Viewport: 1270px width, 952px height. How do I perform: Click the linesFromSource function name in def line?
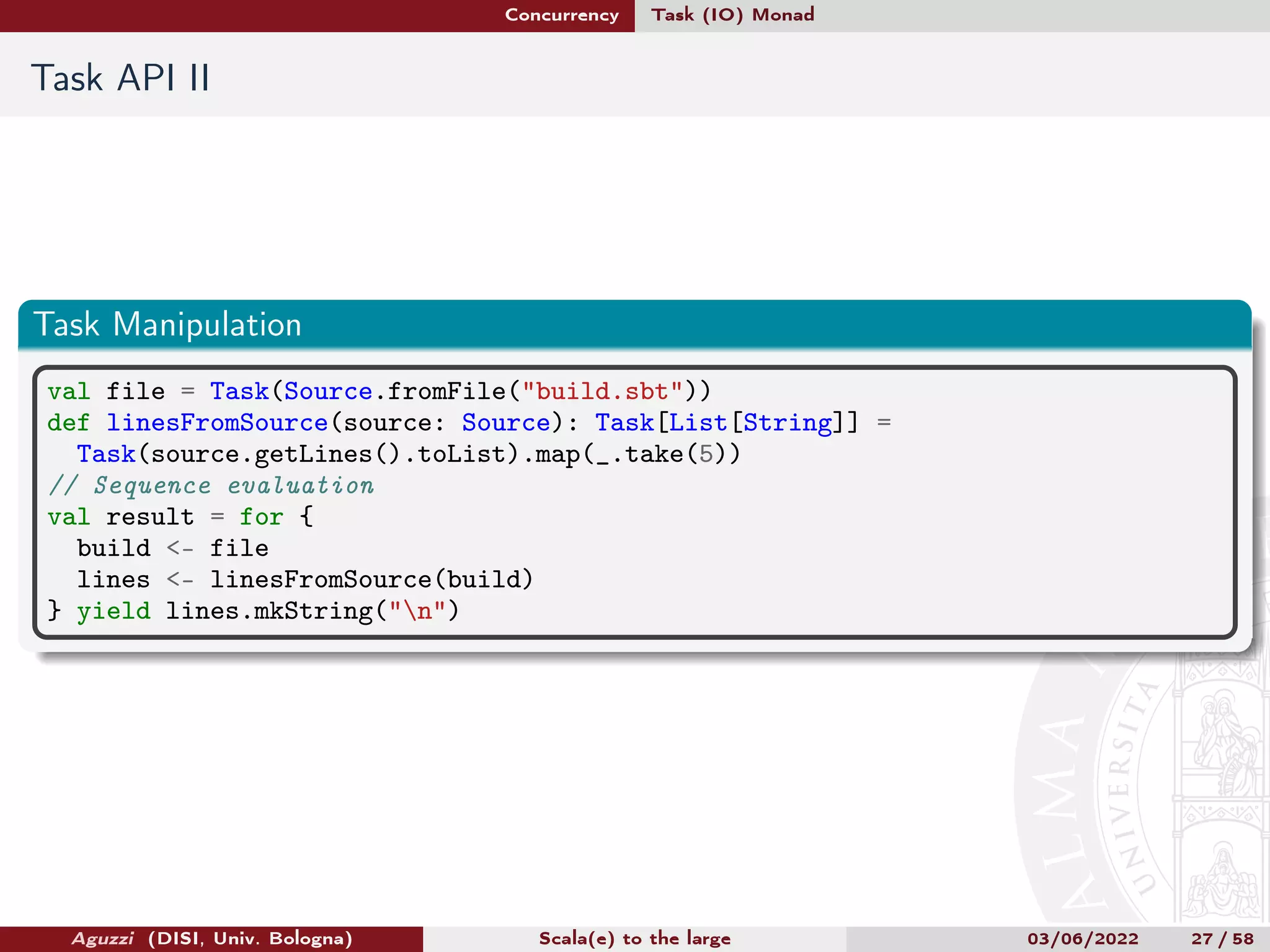(x=217, y=423)
